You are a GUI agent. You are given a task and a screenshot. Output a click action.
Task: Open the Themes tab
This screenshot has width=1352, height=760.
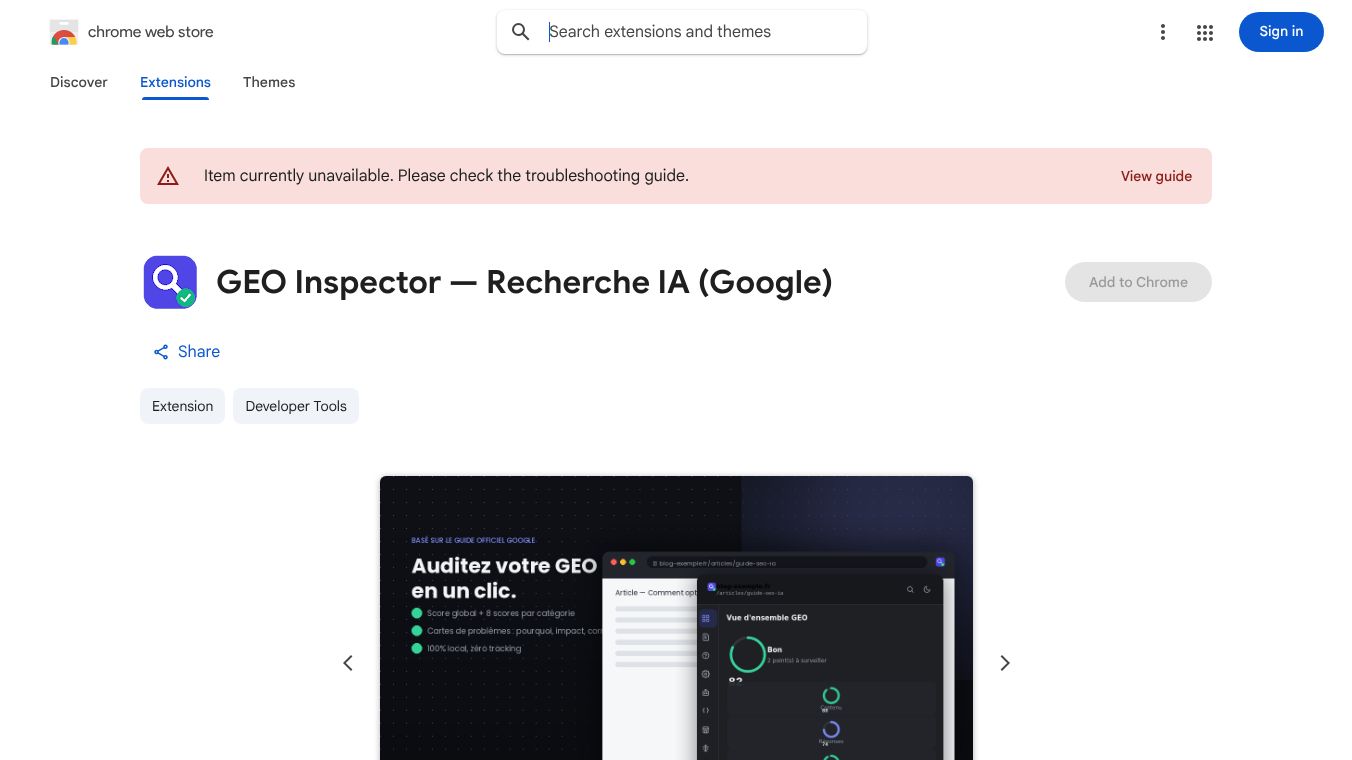(269, 82)
